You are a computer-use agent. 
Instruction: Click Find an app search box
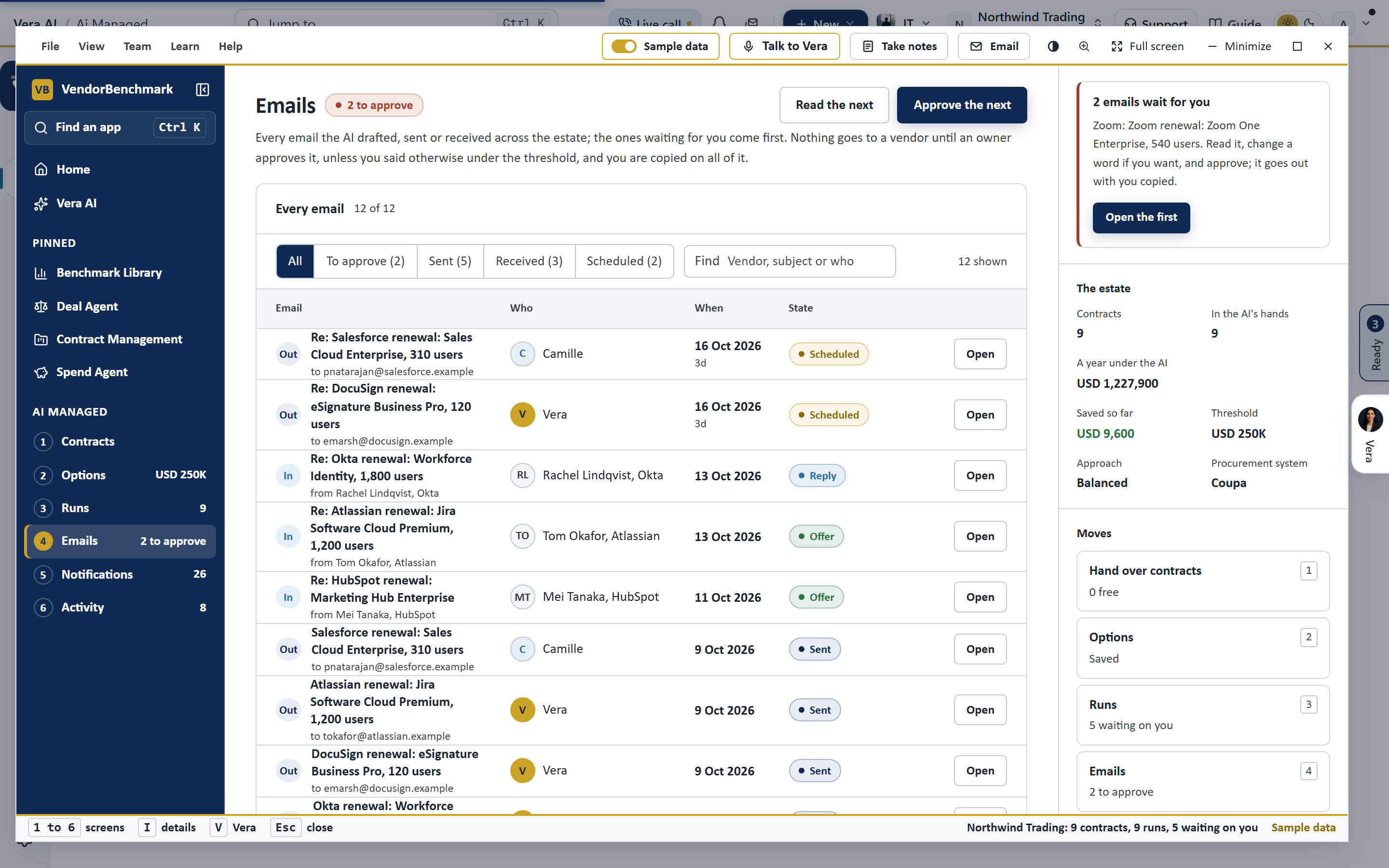pos(120,127)
